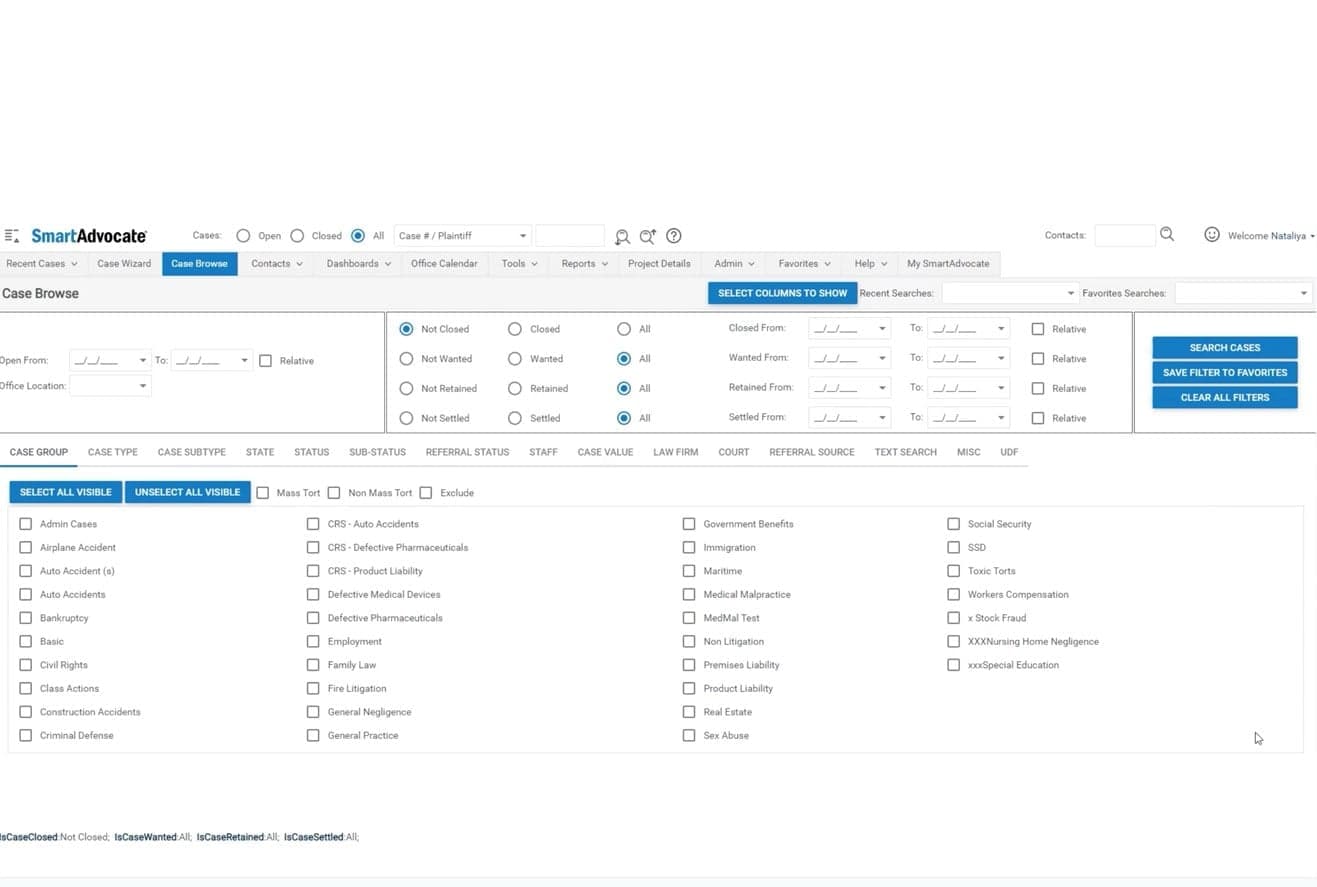This screenshot has height=887, width=1317.
Task: Click inside the Contacts search field
Action: (1124, 234)
